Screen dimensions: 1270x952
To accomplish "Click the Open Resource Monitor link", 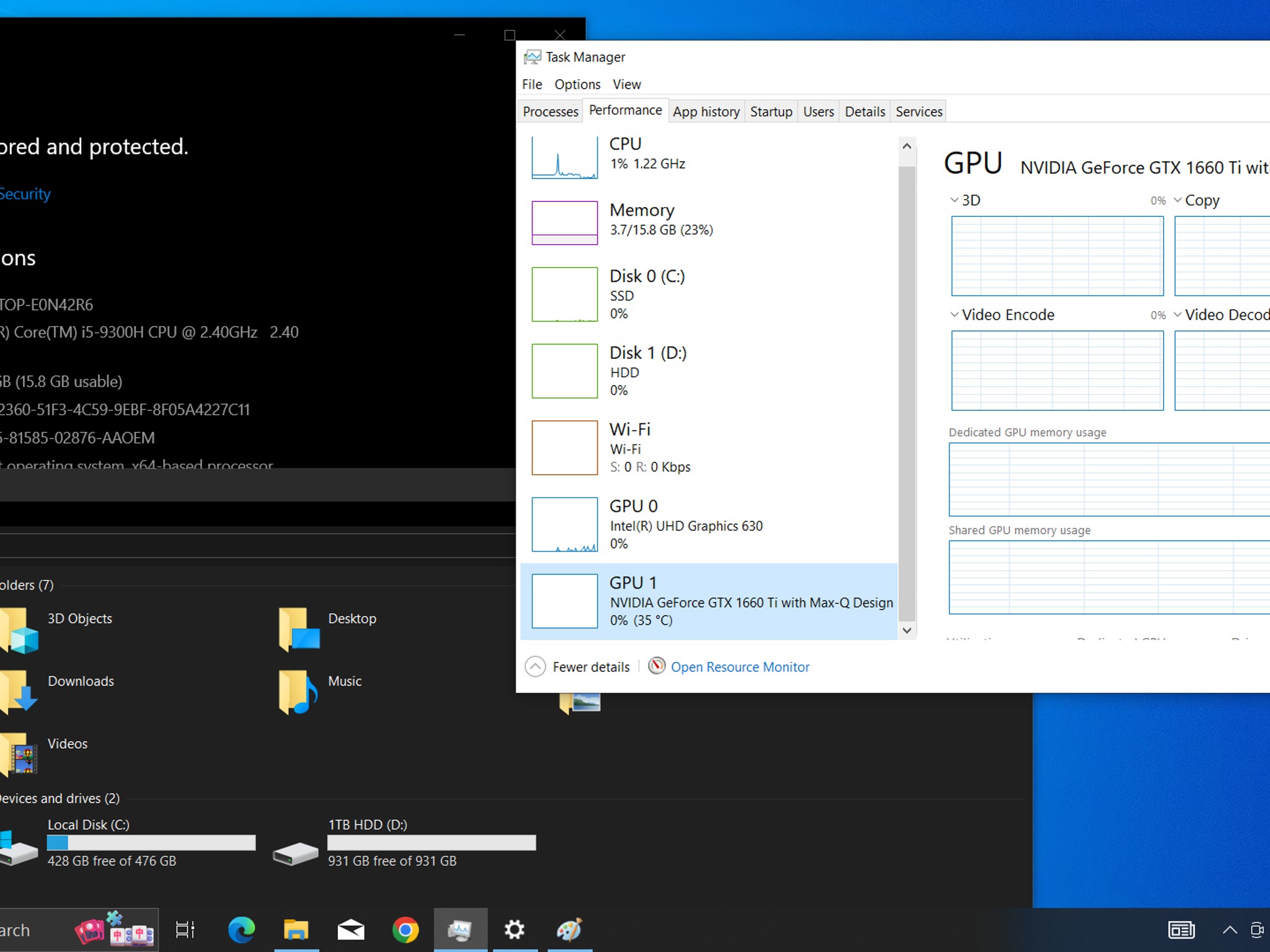I will click(x=740, y=667).
